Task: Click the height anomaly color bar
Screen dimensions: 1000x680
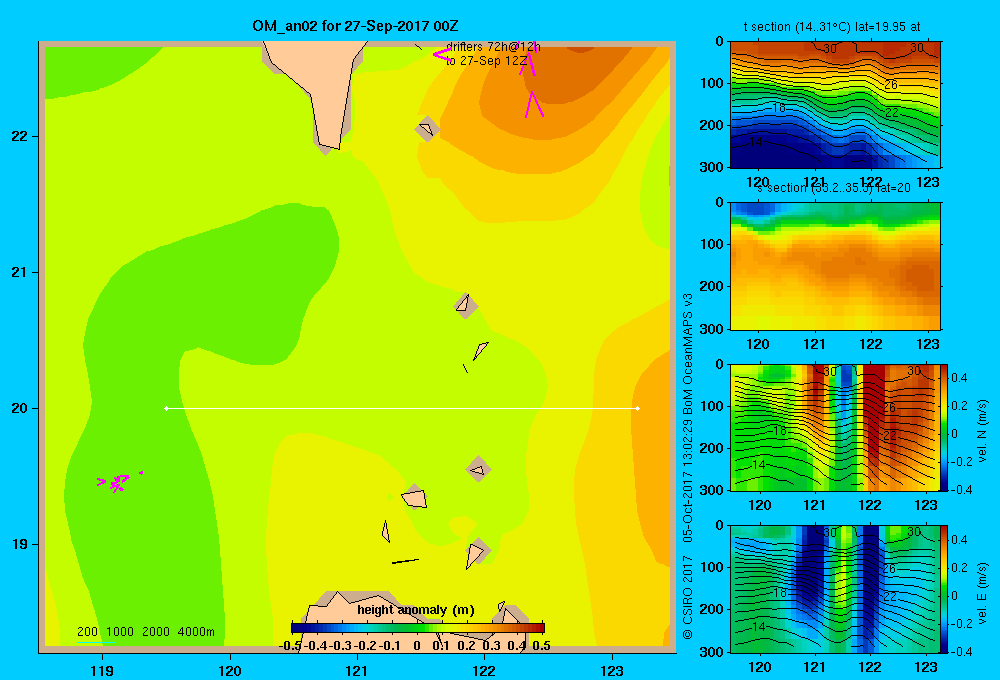Action: tap(418, 628)
